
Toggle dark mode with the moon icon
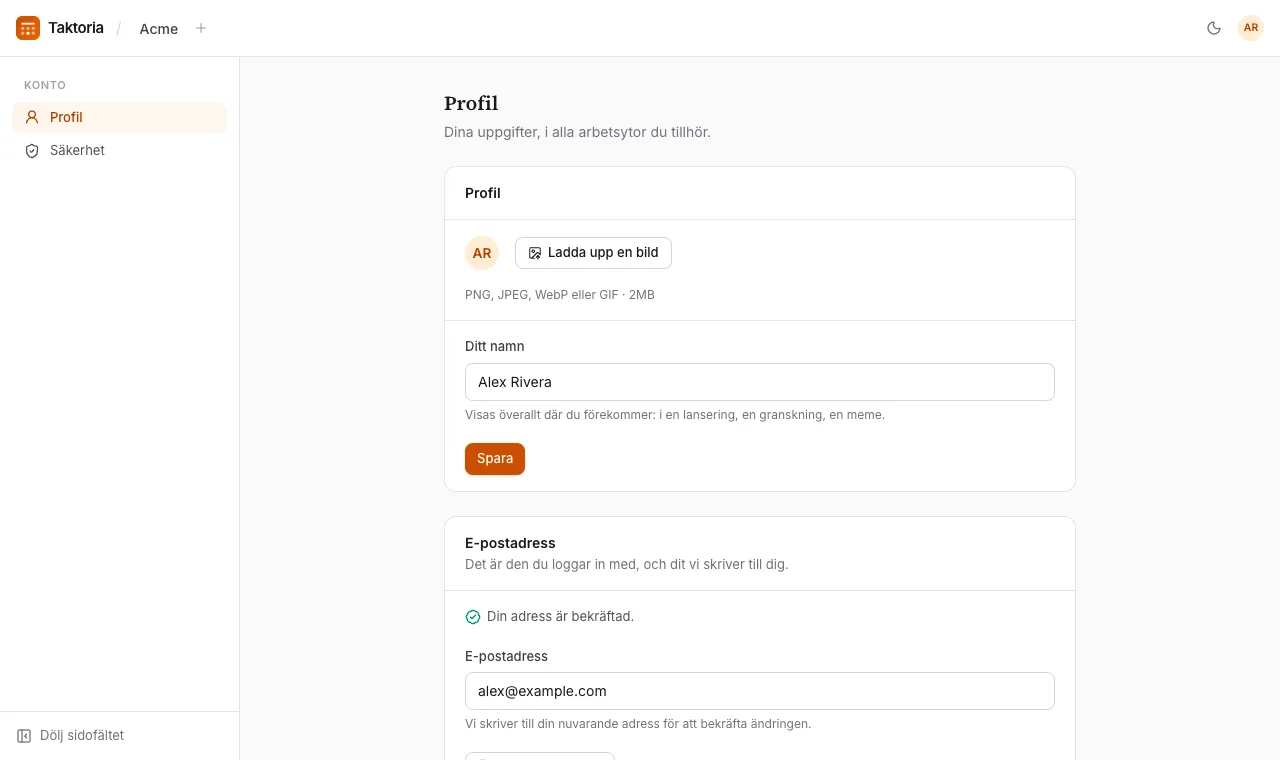(1214, 28)
